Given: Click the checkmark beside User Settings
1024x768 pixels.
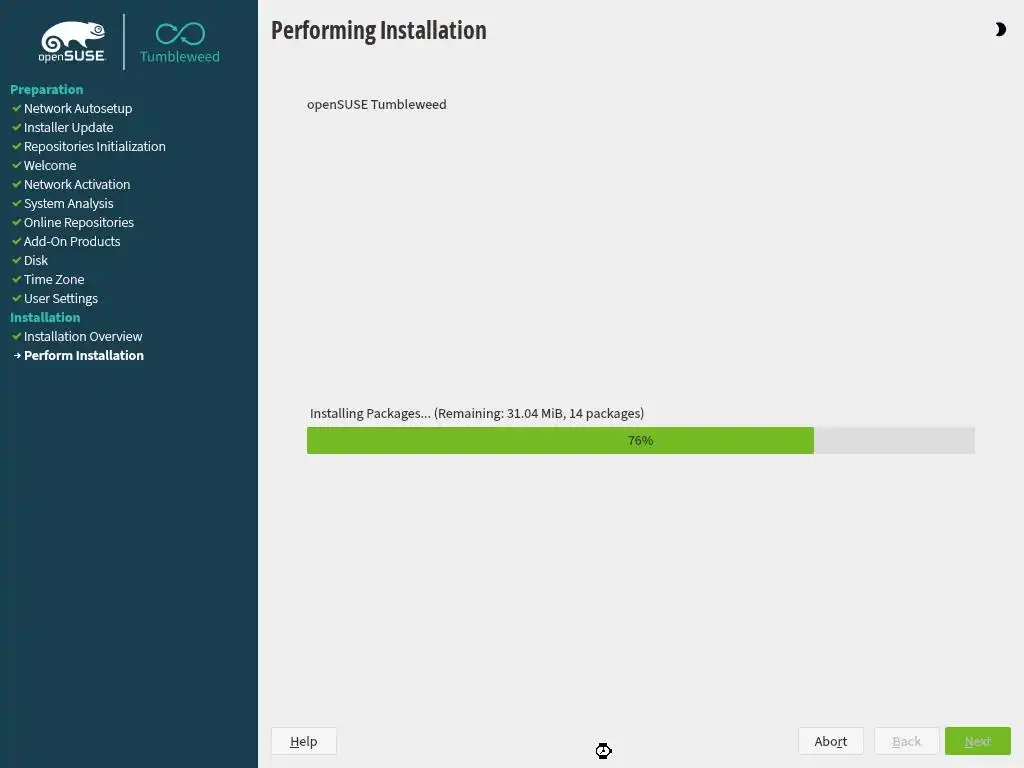Looking at the screenshot, I should (17, 298).
